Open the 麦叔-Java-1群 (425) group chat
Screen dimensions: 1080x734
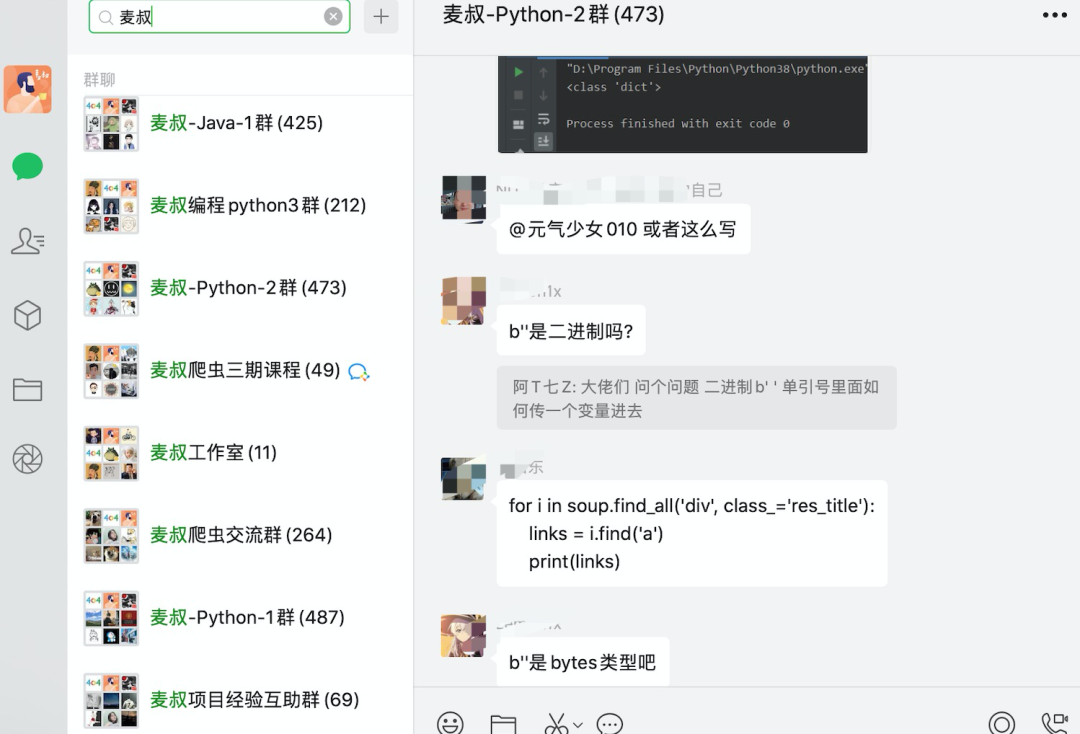pos(240,123)
